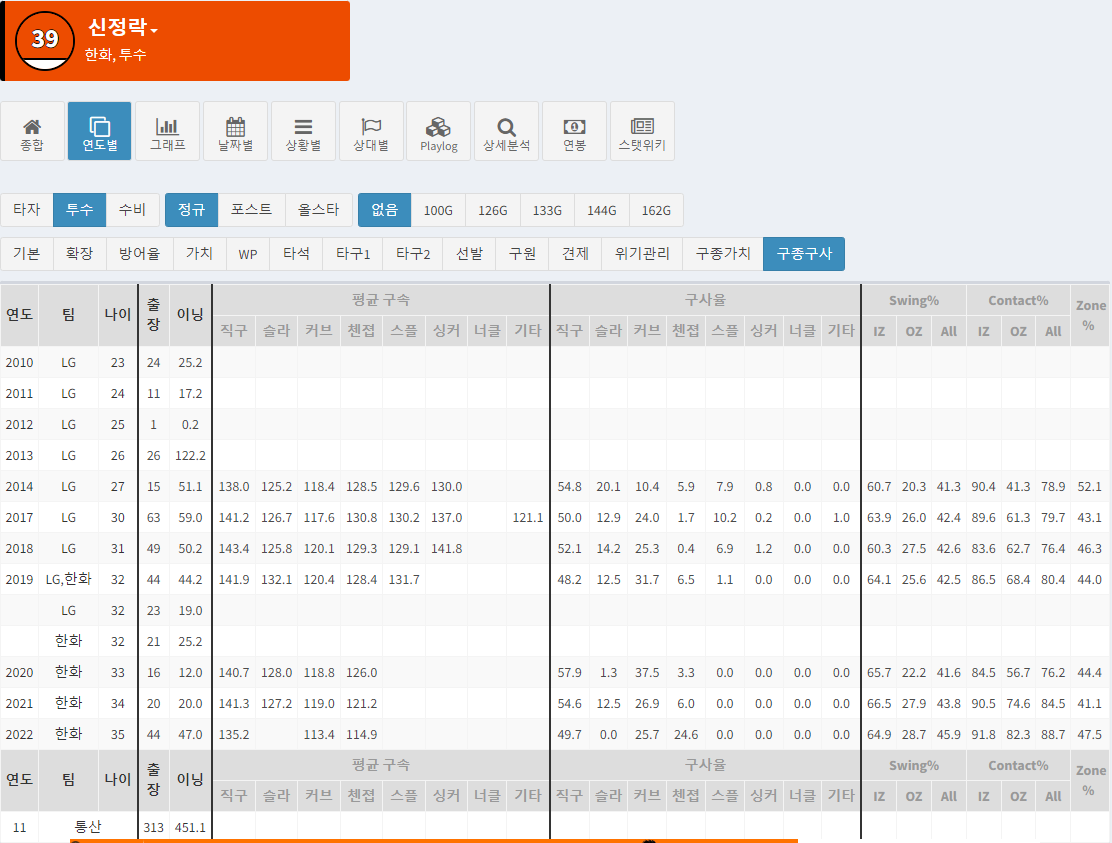Open the Playlog cubes icon

pyautogui.click(x=438, y=131)
